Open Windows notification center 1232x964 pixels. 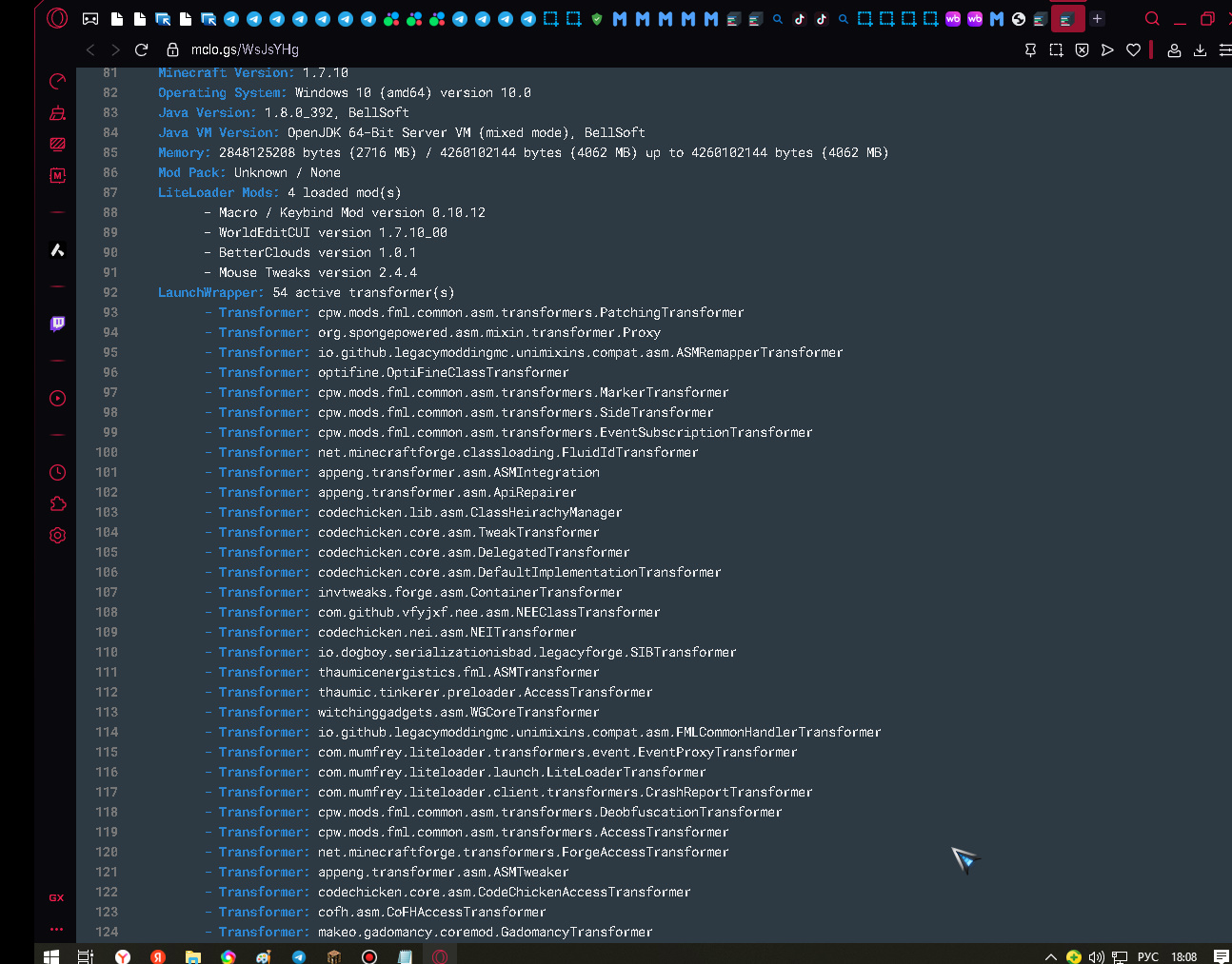coord(1222,956)
